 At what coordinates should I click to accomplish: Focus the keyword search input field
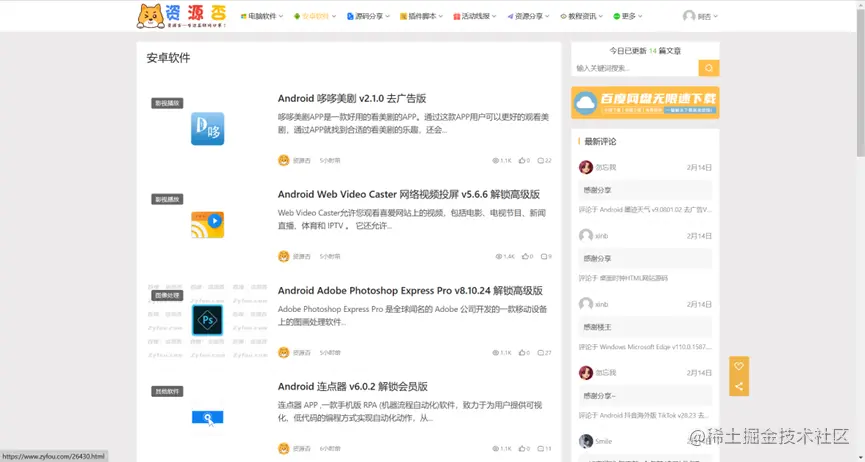[635, 68]
